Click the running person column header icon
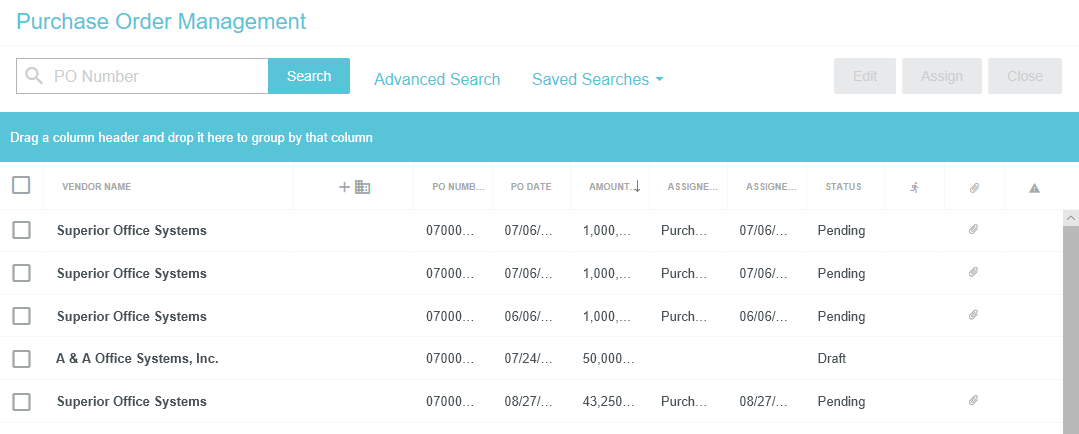The image size is (1079, 434). (x=914, y=187)
